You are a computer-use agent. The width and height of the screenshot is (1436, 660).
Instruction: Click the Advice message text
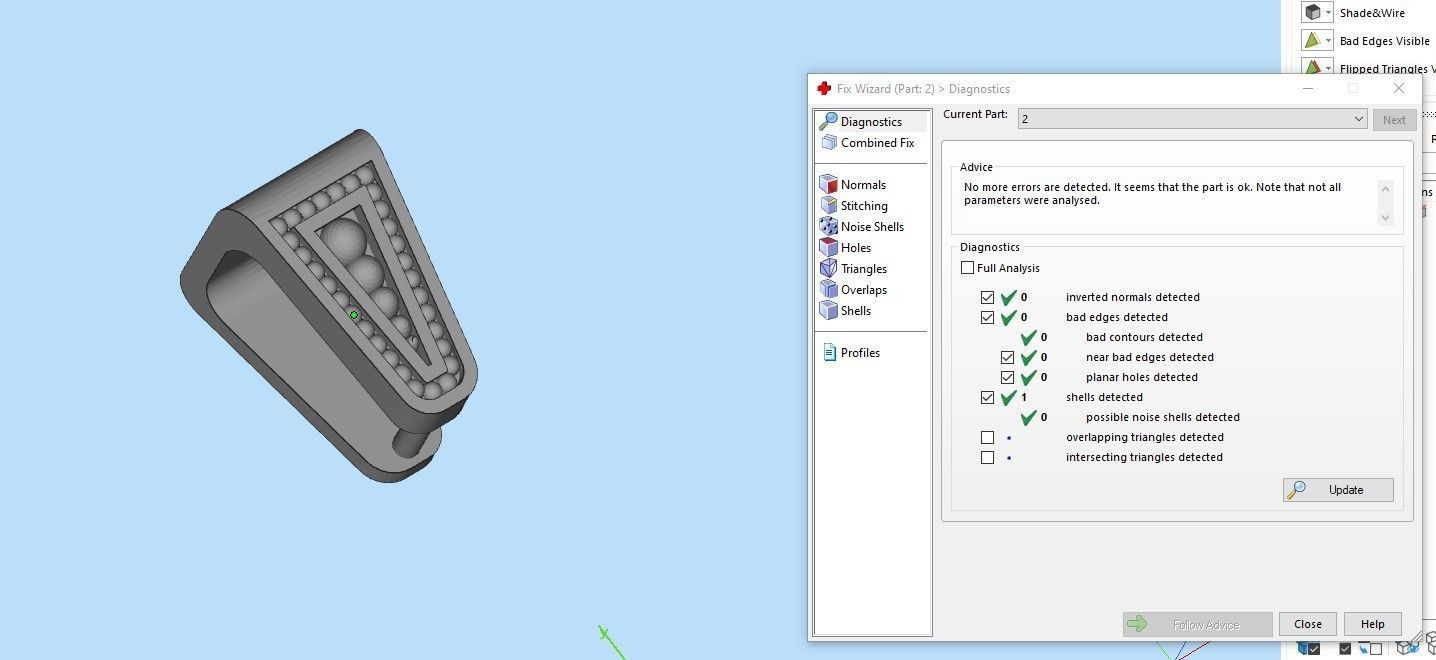pos(1152,194)
